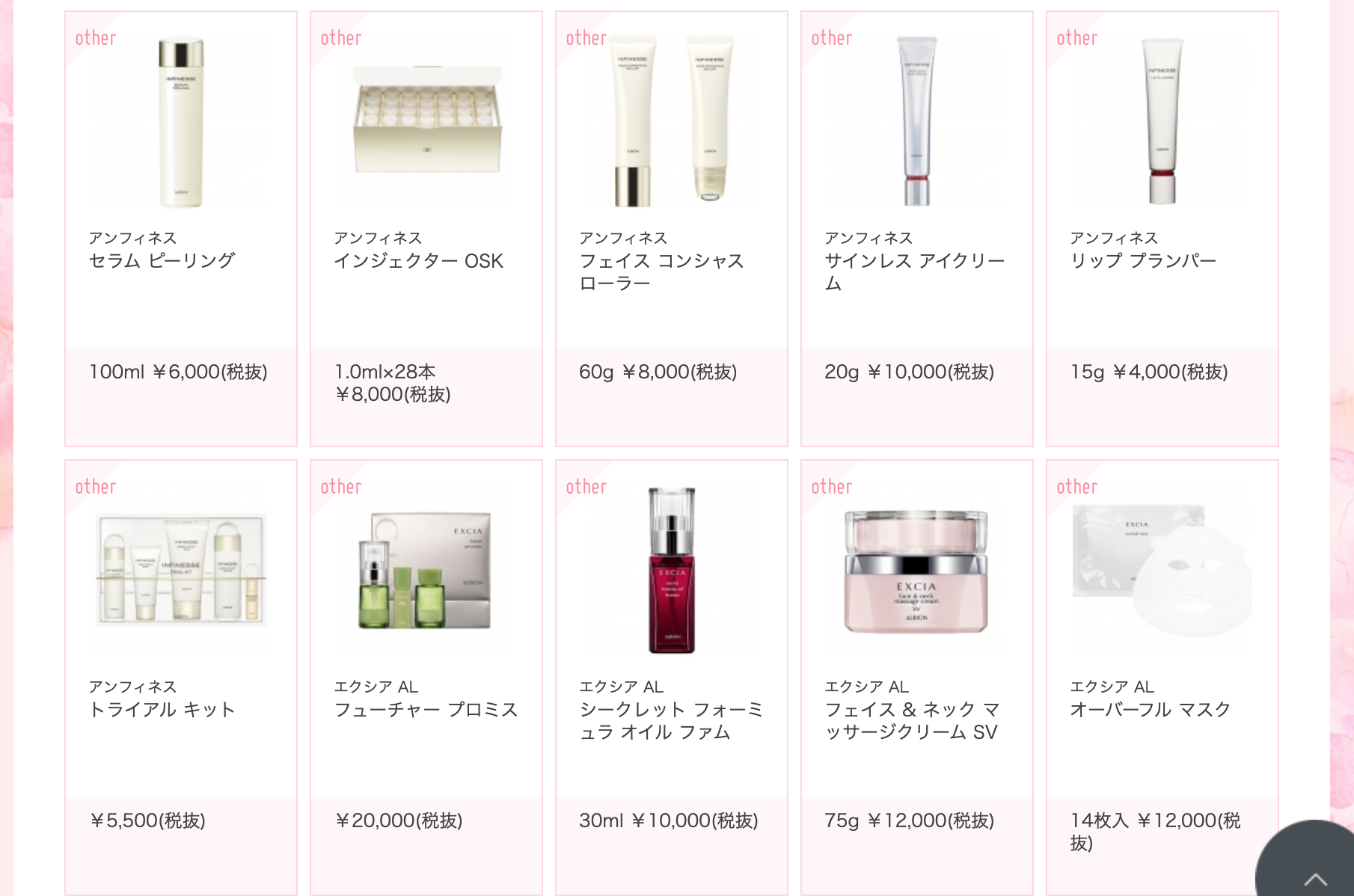The image size is (1354, 896).
Task: Select the フェイス コンシャス ローラー product photo
Action: point(672,121)
